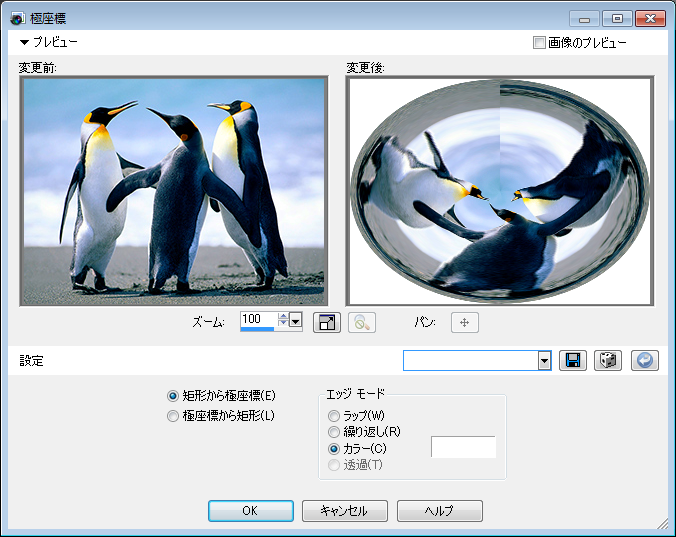
Task: Collapse the プレビュー section triangle
Action: click(24, 42)
